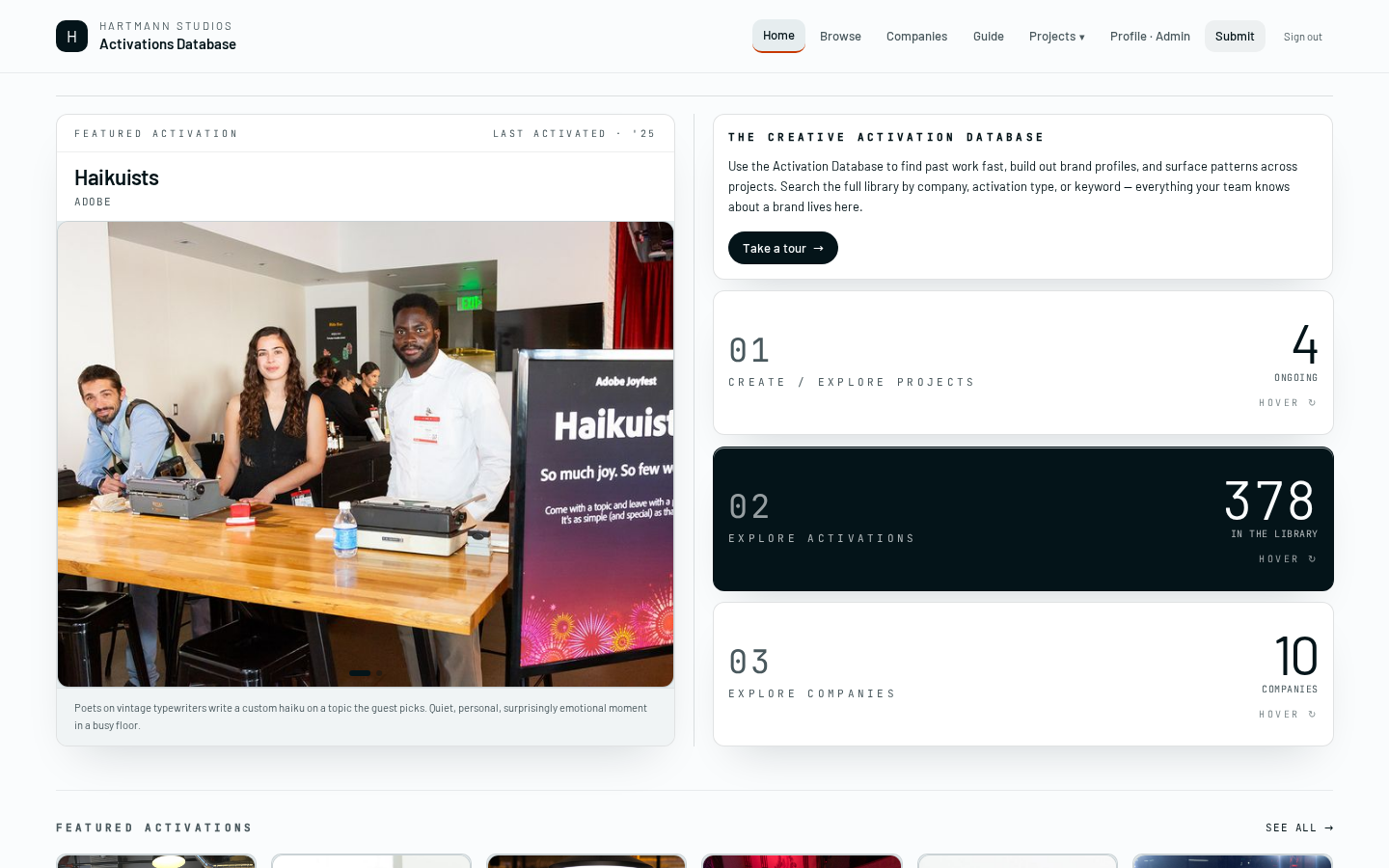The width and height of the screenshot is (1389, 868).
Task: Click the H logo icon
Action: click(x=71, y=36)
